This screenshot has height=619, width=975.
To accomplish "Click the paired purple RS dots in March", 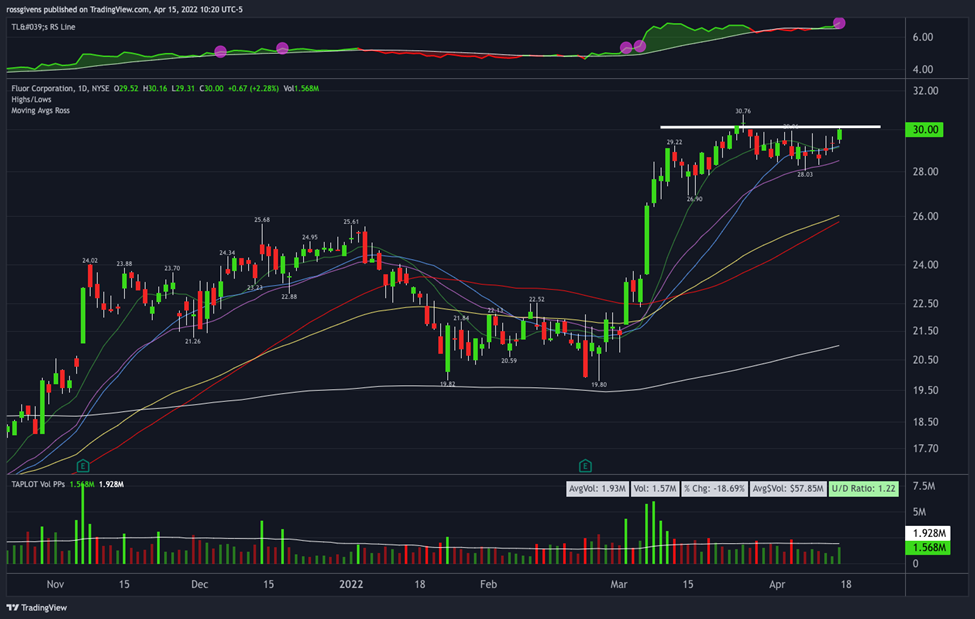I will click(633, 47).
